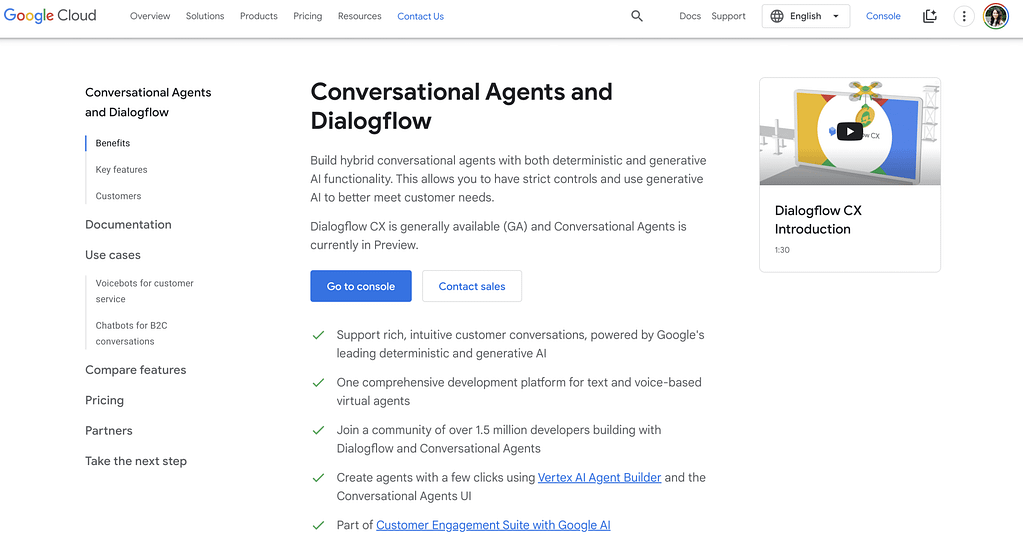Open the Vertex AI Agent Builder link
Viewport: 1023px width, 545px height.
599,478
